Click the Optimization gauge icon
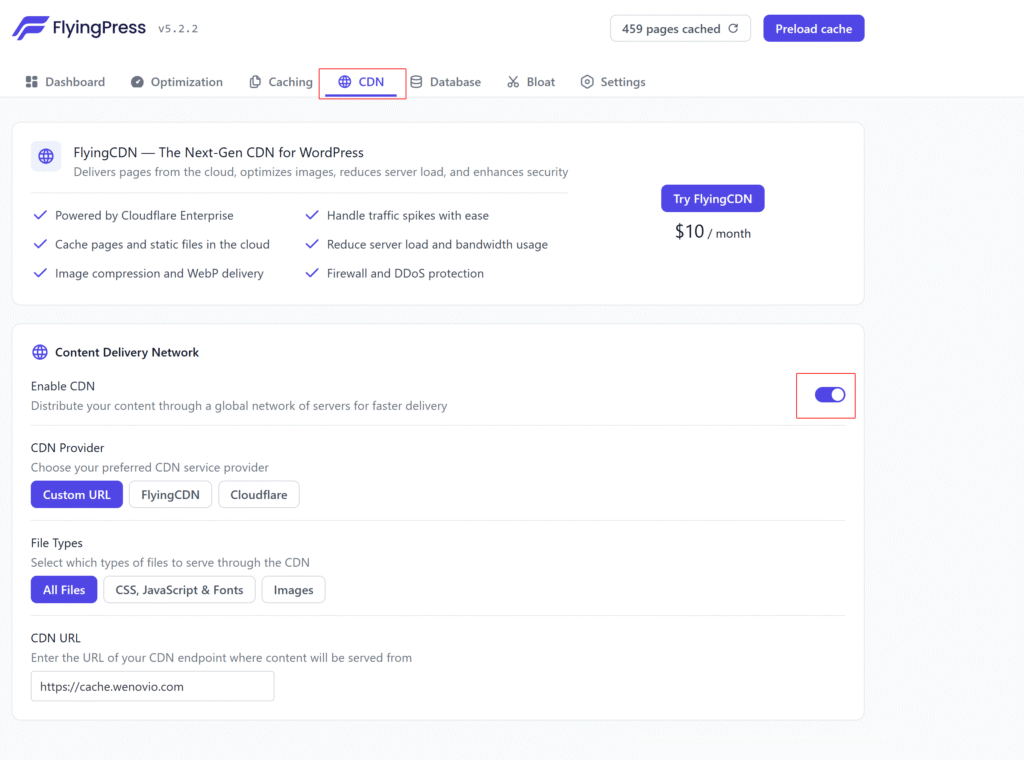Image resolution: width=1024 pixels, height=760 pixels. pyautogui.click(x=137, y=82)
